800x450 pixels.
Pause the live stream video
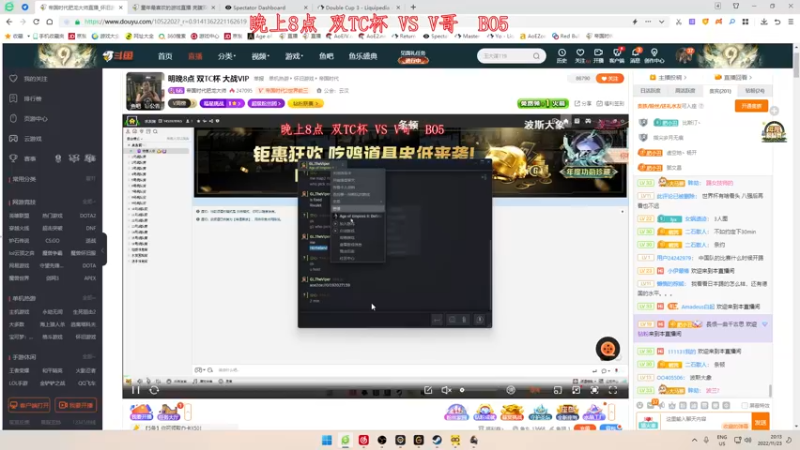[136, 390]
